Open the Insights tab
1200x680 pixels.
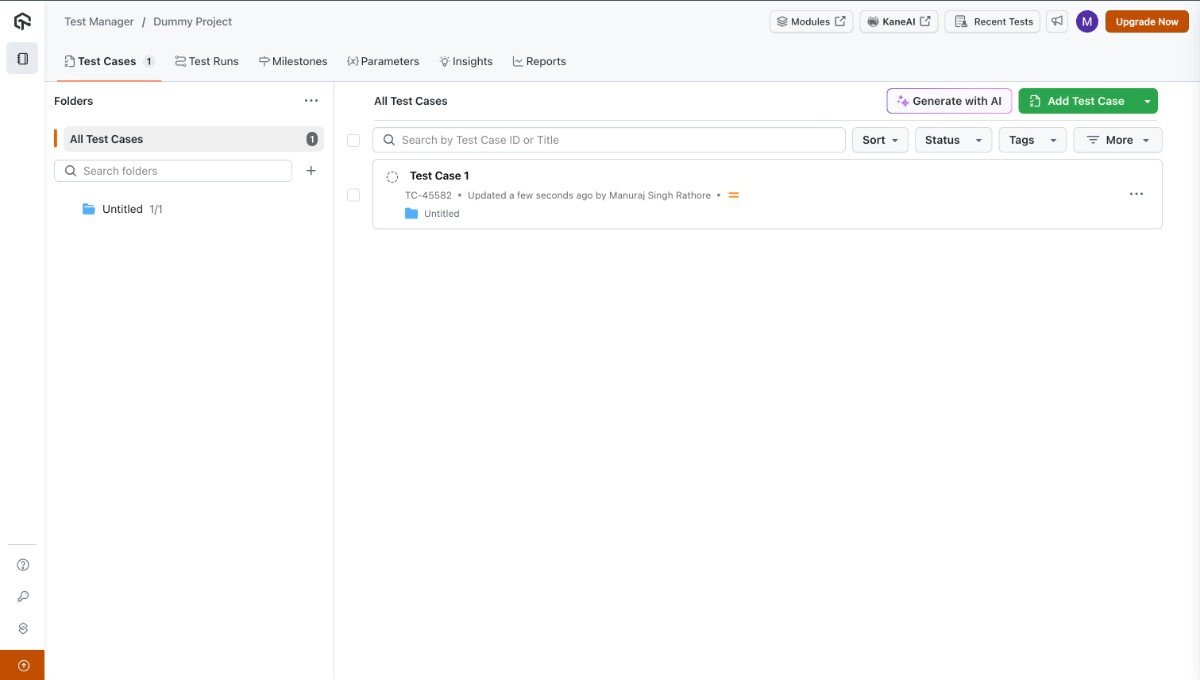click(466, 61)
